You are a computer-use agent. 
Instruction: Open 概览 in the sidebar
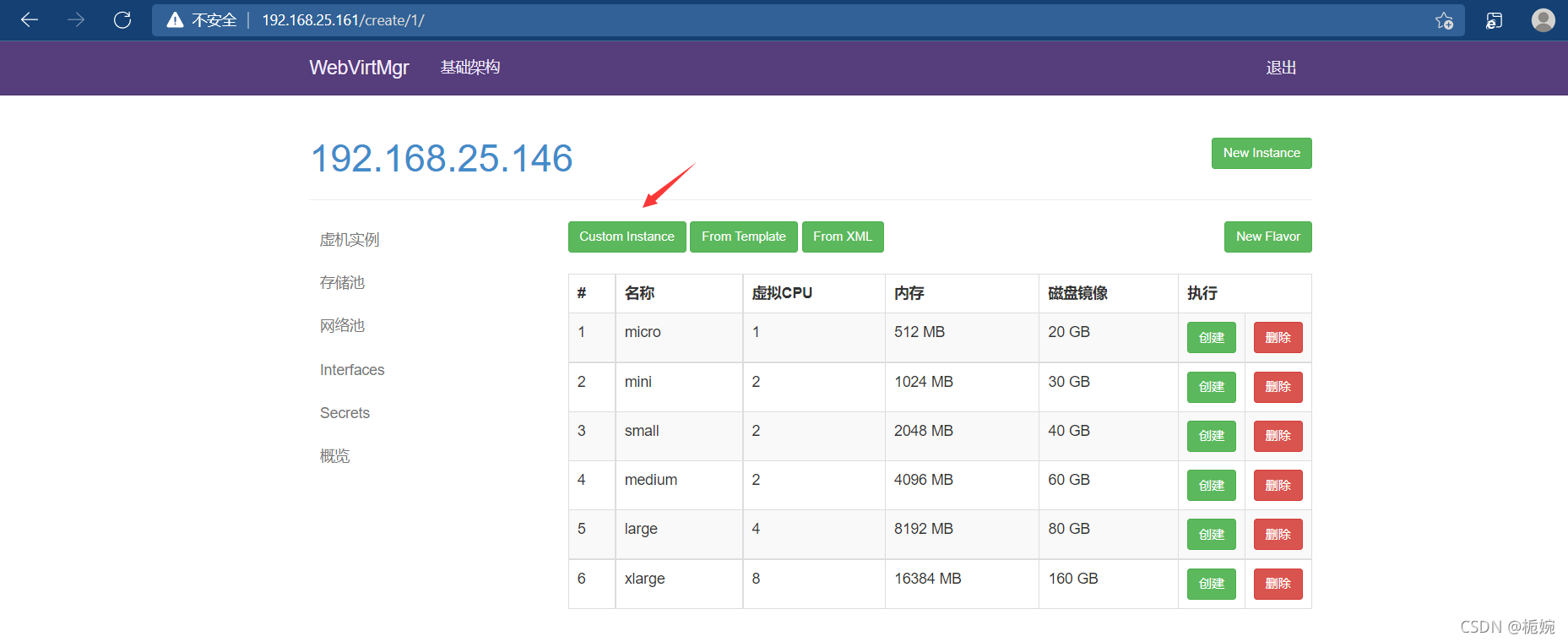tap(334, 456)
